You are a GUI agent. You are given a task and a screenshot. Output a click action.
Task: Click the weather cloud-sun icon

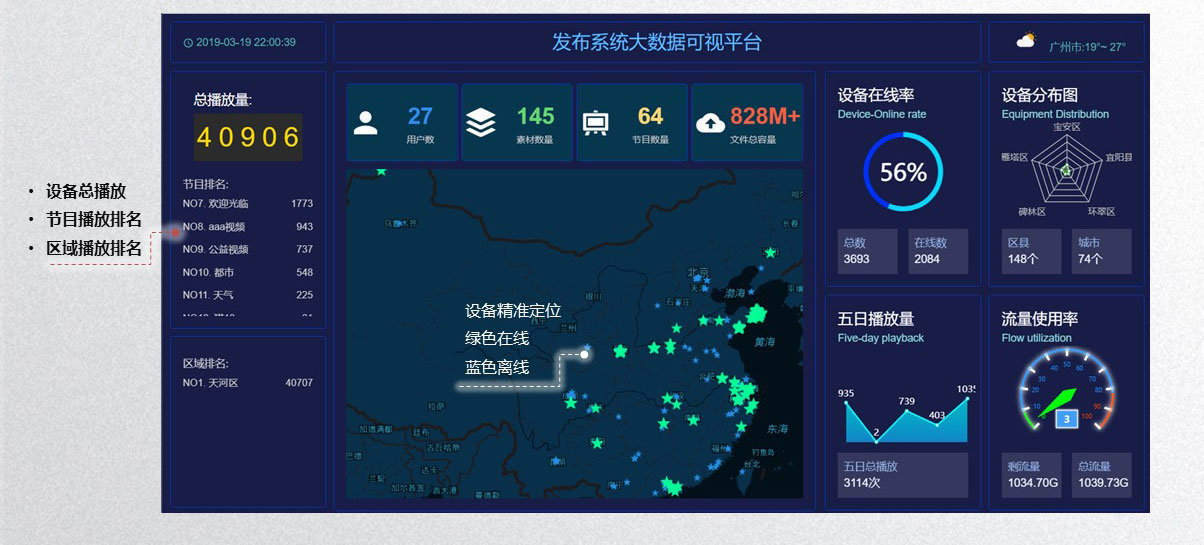click(x=1026, y=41)
